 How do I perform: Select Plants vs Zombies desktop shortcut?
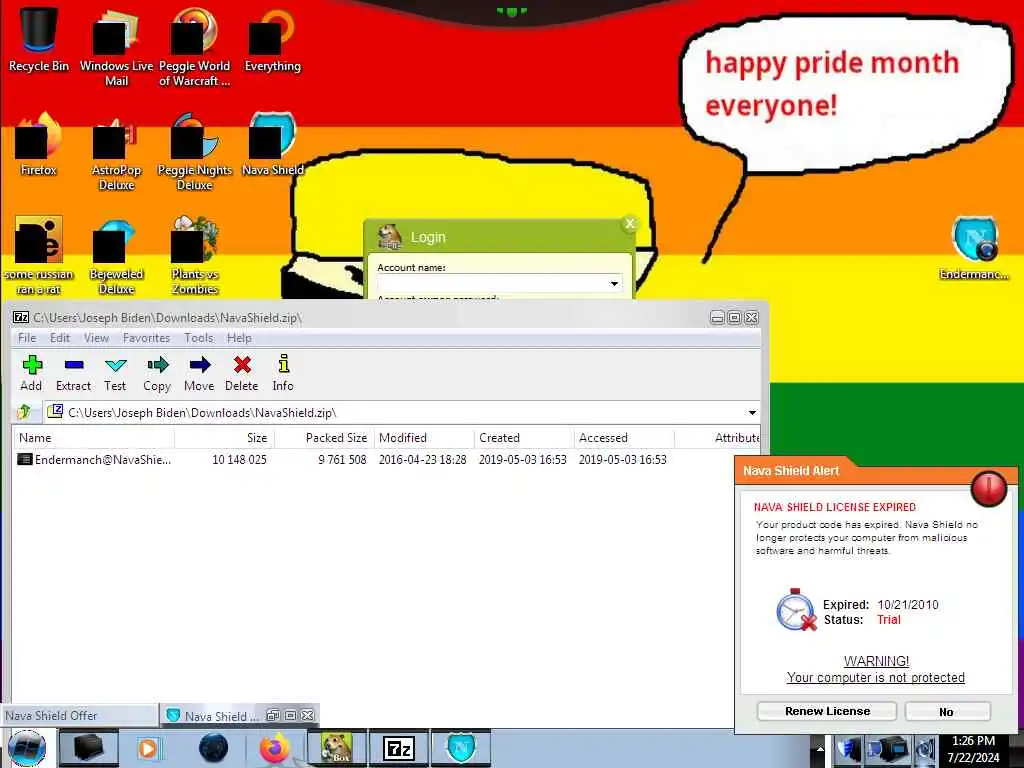point(195,255)
